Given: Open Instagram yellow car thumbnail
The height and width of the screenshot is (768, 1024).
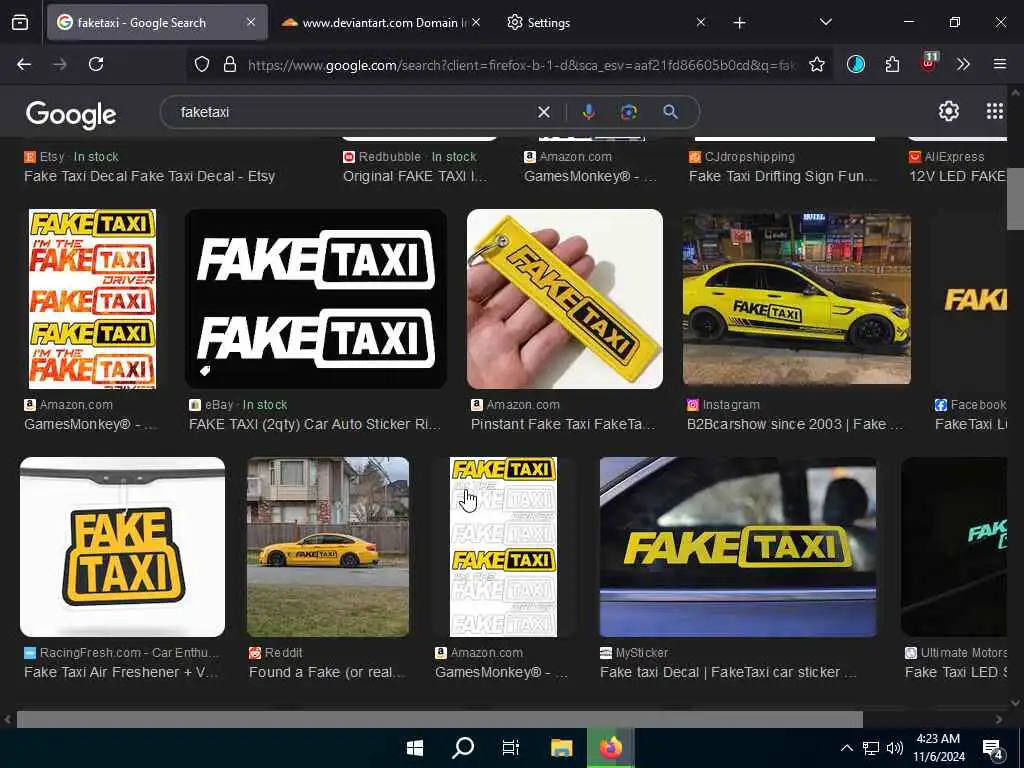Looking at the screenshot, I should (797, 298).
